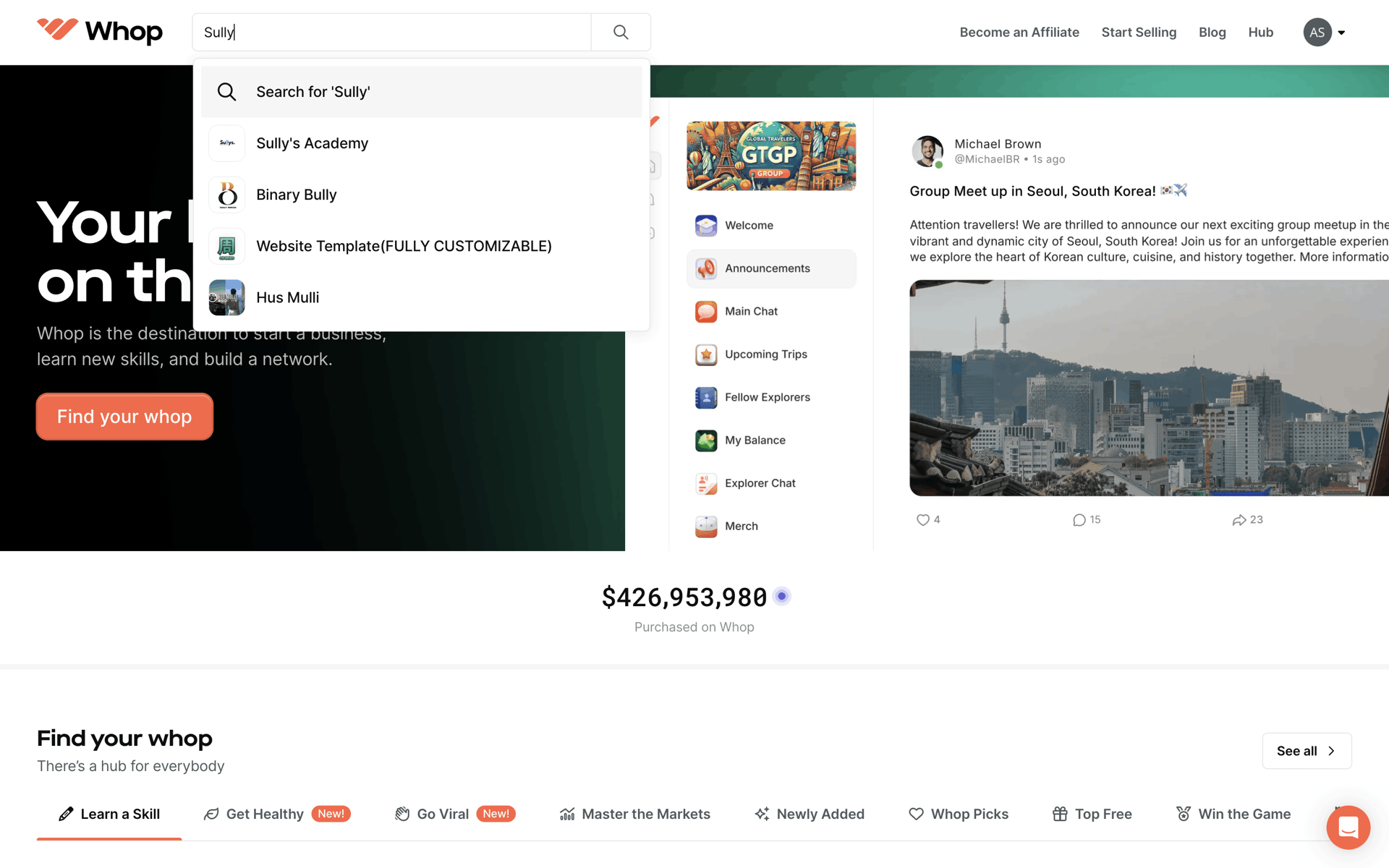The width and height of the screenshot is (1389, 868).
Task: Click Michael Brown's profile avatar
Action: (x=927, y=151)
